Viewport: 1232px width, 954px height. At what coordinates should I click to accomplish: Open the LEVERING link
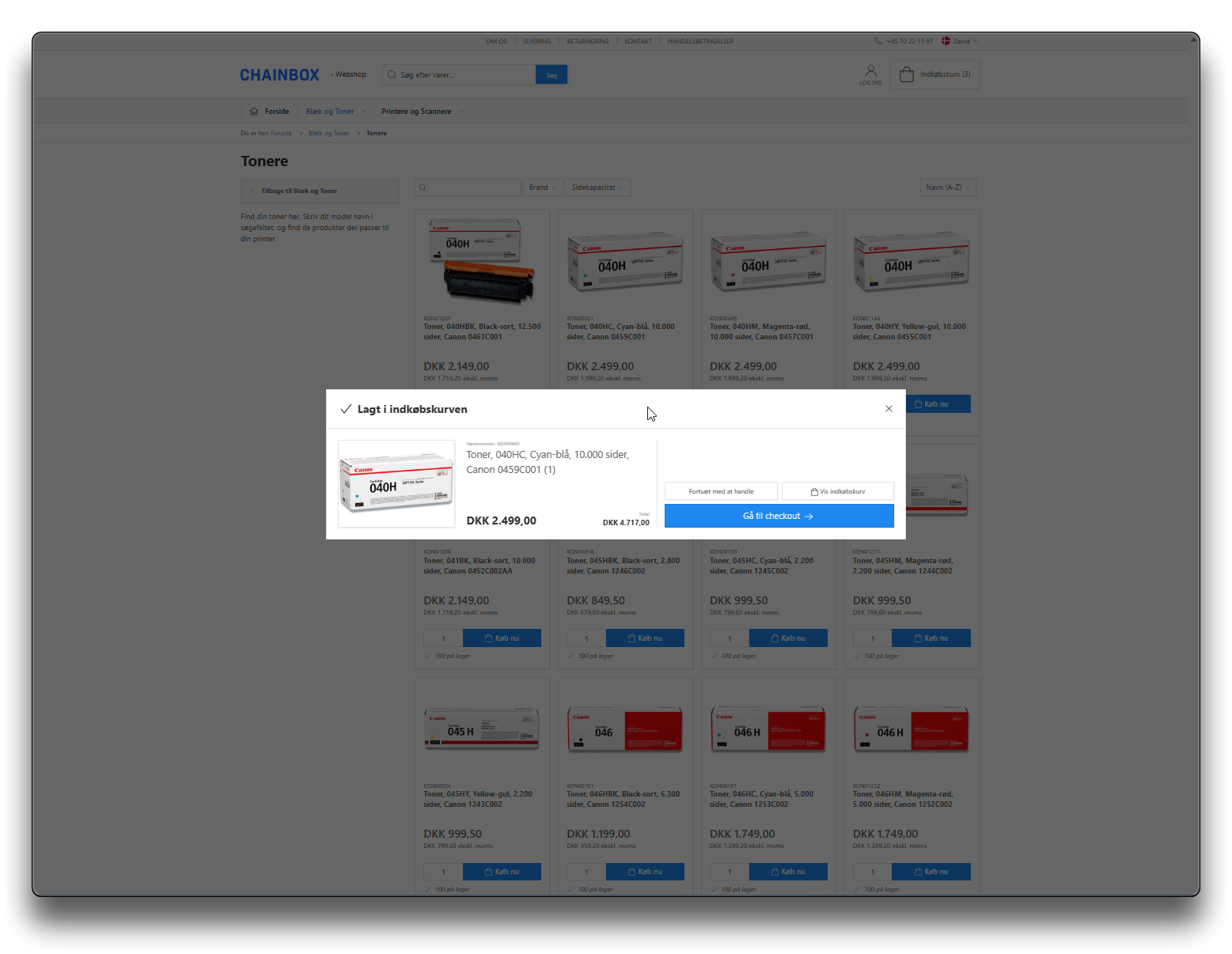tap(536, 41)
